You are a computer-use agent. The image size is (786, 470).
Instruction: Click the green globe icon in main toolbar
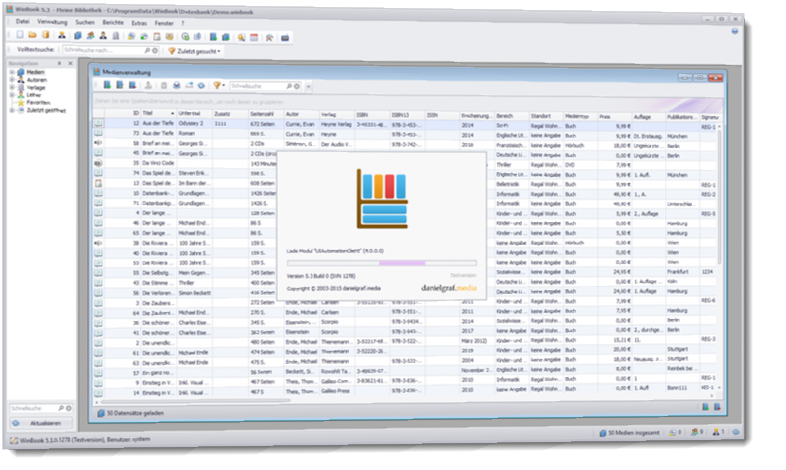click(185, 37)
